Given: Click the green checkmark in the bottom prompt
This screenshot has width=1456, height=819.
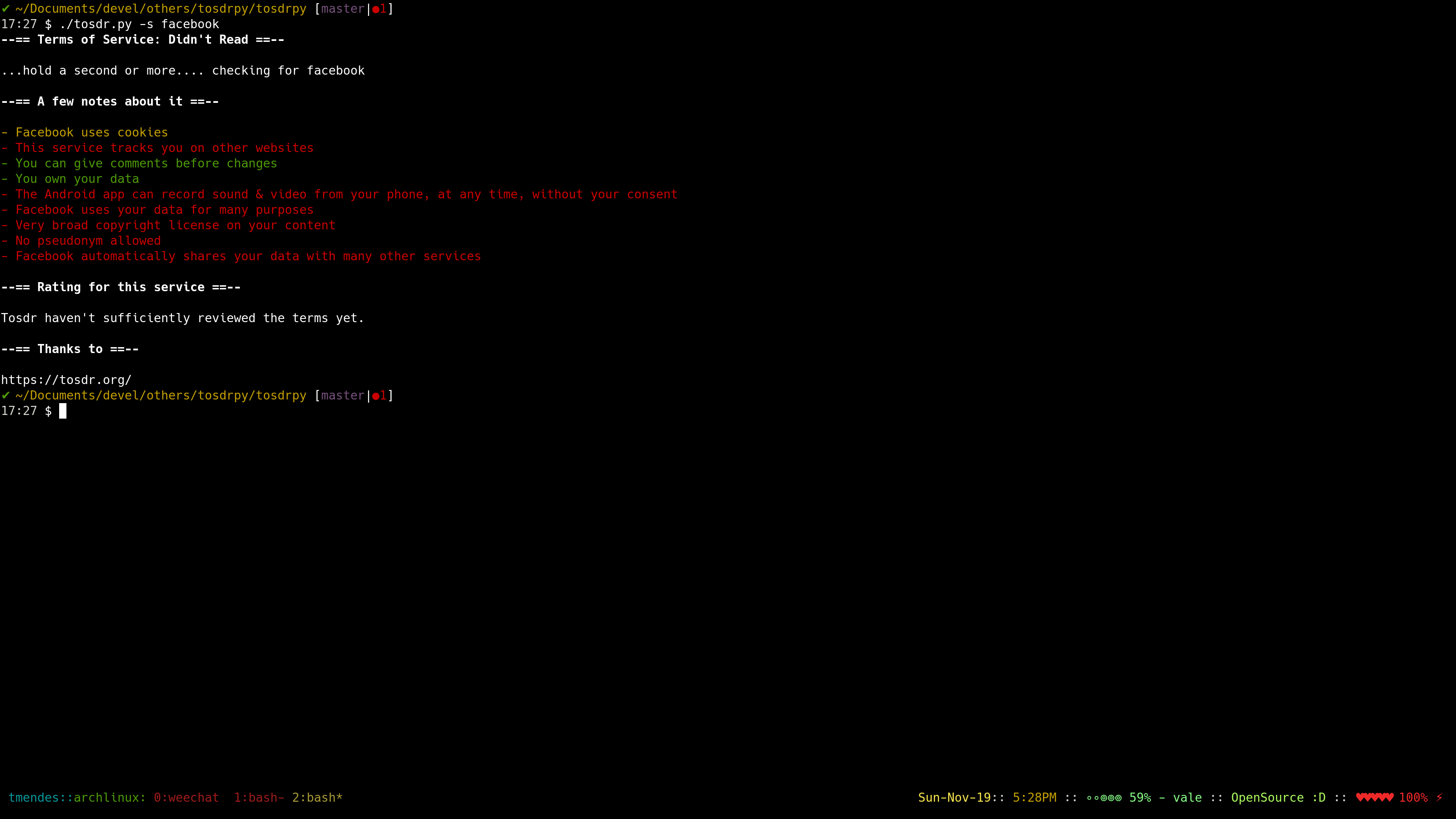Looking at the screenshot, I should pyautogui.click(x=5, y=395).
